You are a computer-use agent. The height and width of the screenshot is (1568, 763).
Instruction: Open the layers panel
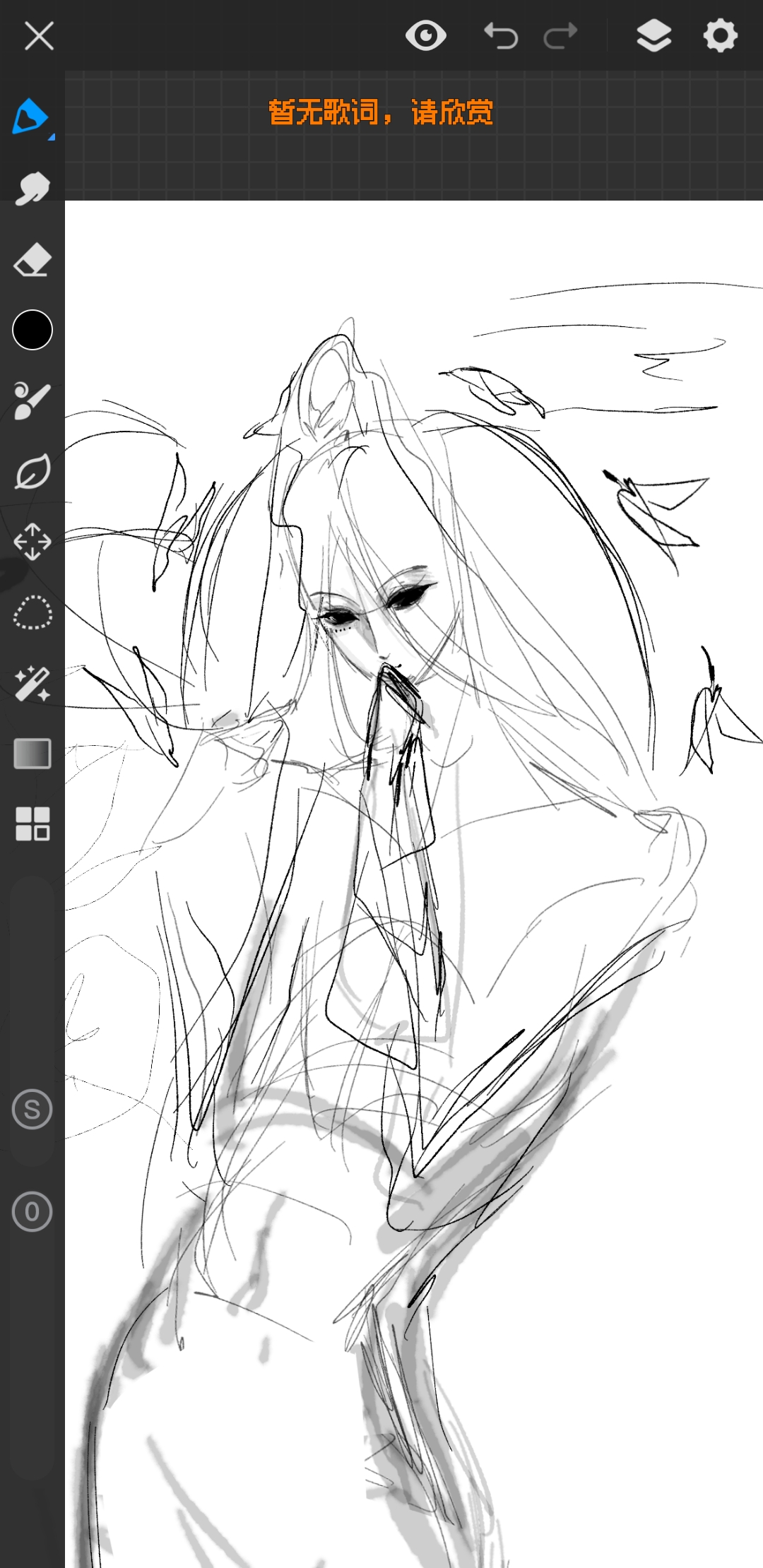click(654, 35)
